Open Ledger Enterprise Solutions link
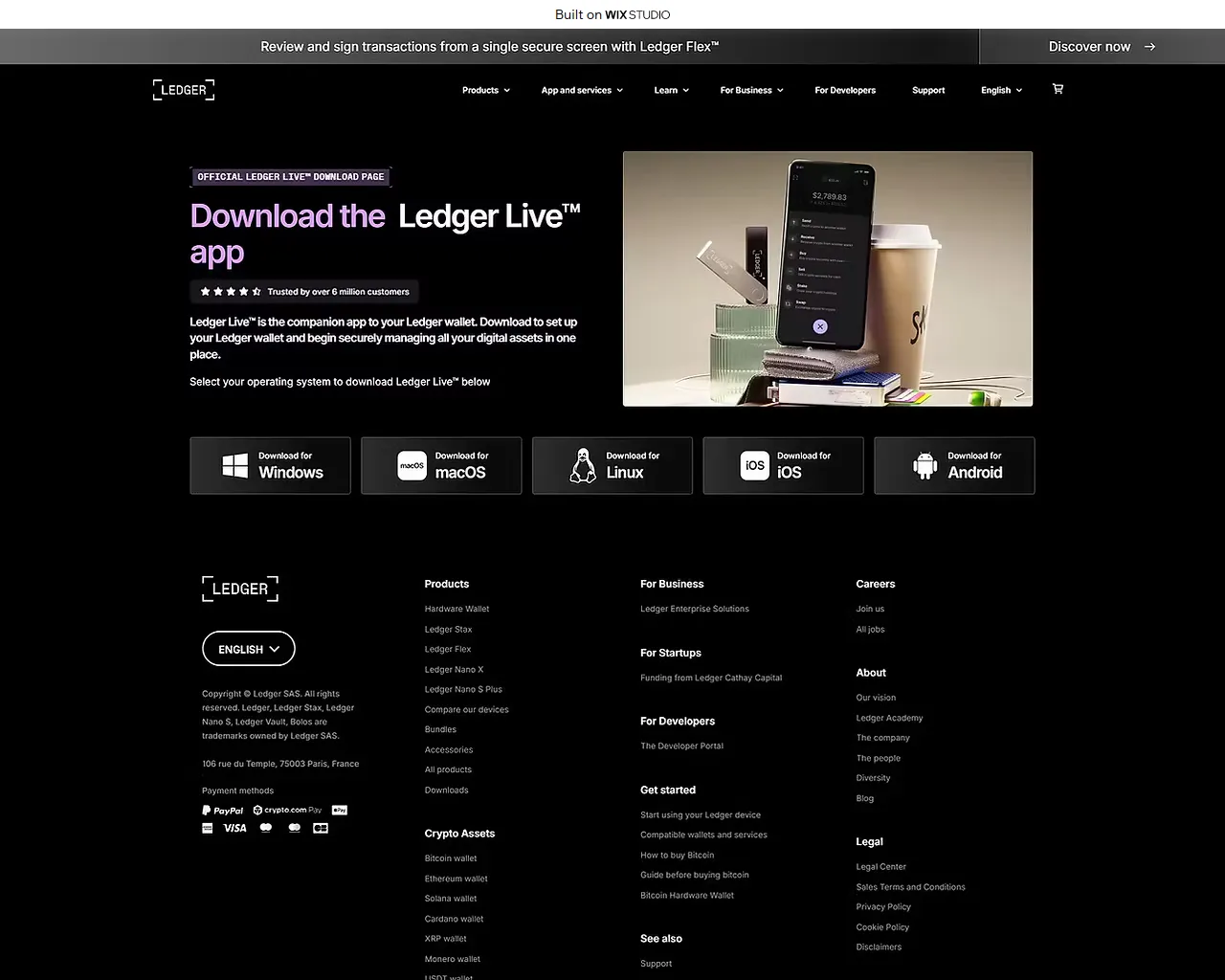1225x980 pixels. point(695,609)
